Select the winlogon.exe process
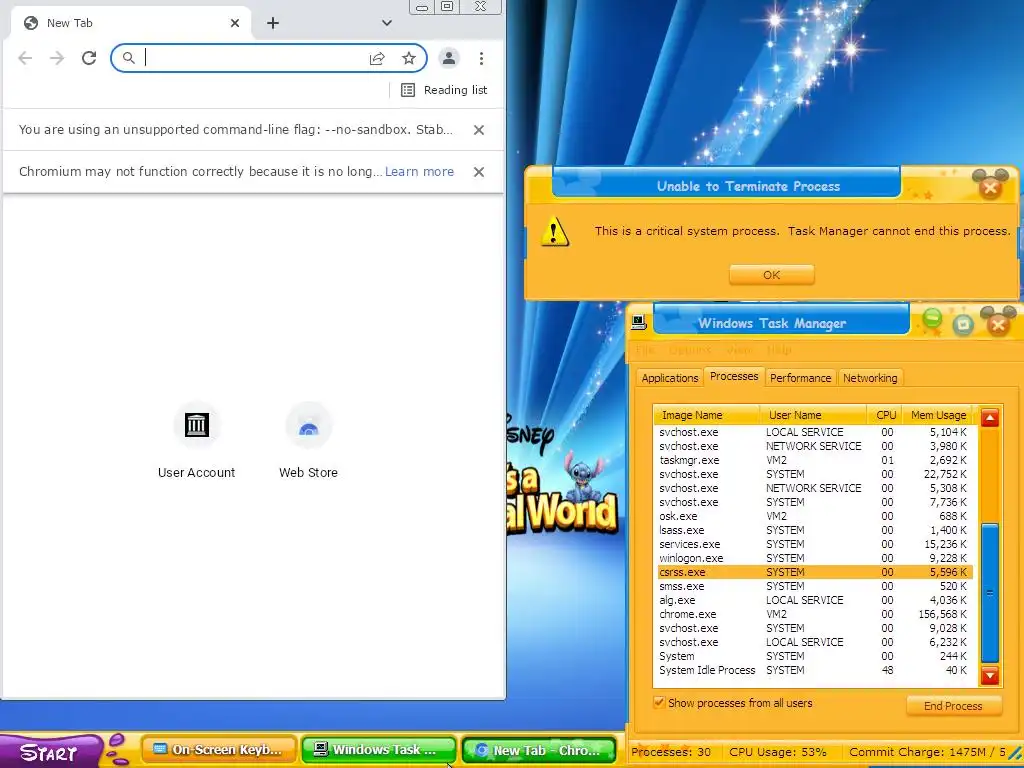 [813, 558]
